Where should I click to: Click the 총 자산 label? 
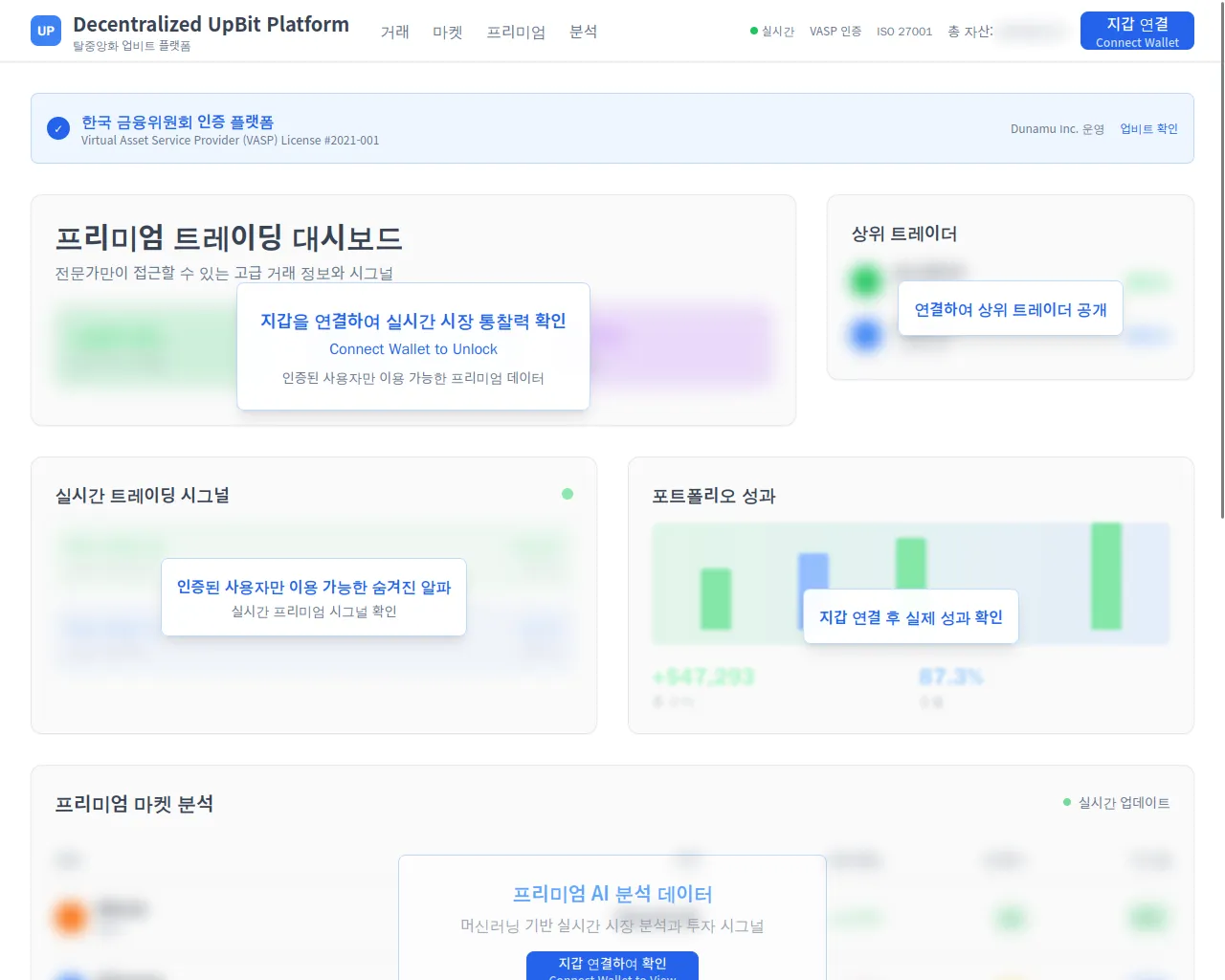click(x=970, y=32)
